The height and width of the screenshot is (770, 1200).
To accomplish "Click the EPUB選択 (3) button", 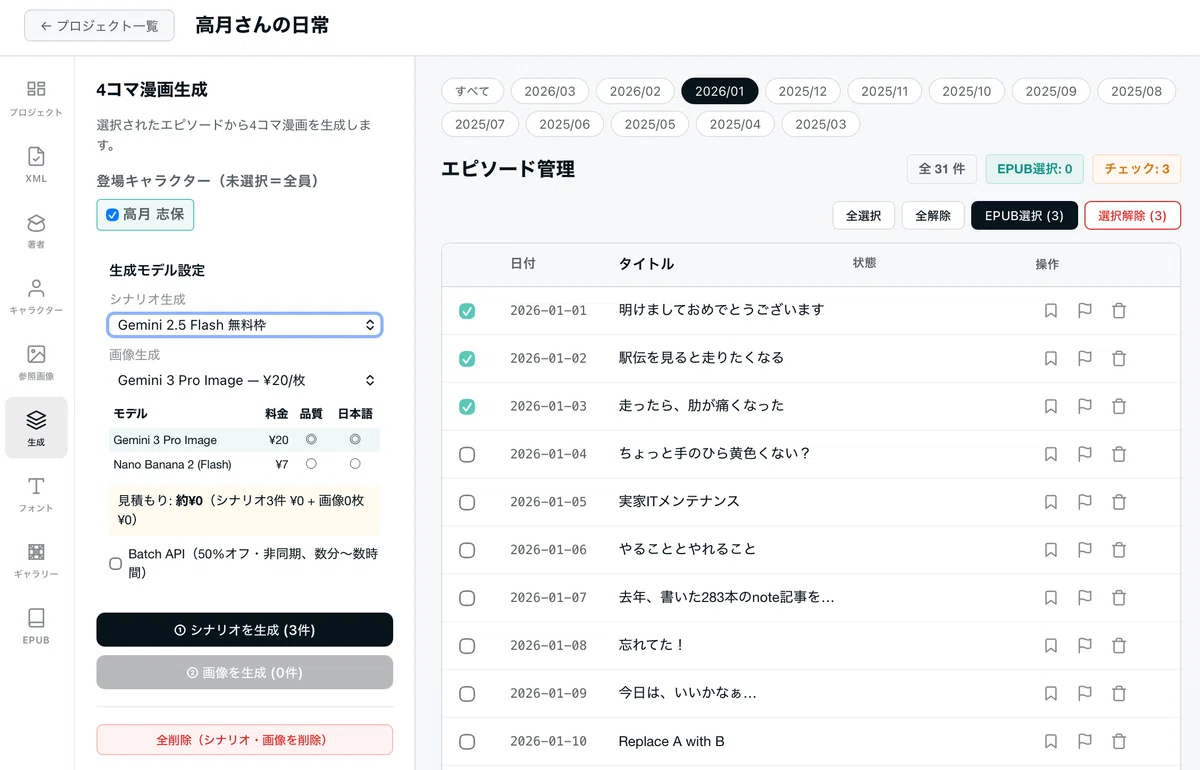I will (x=1024, y=215).
